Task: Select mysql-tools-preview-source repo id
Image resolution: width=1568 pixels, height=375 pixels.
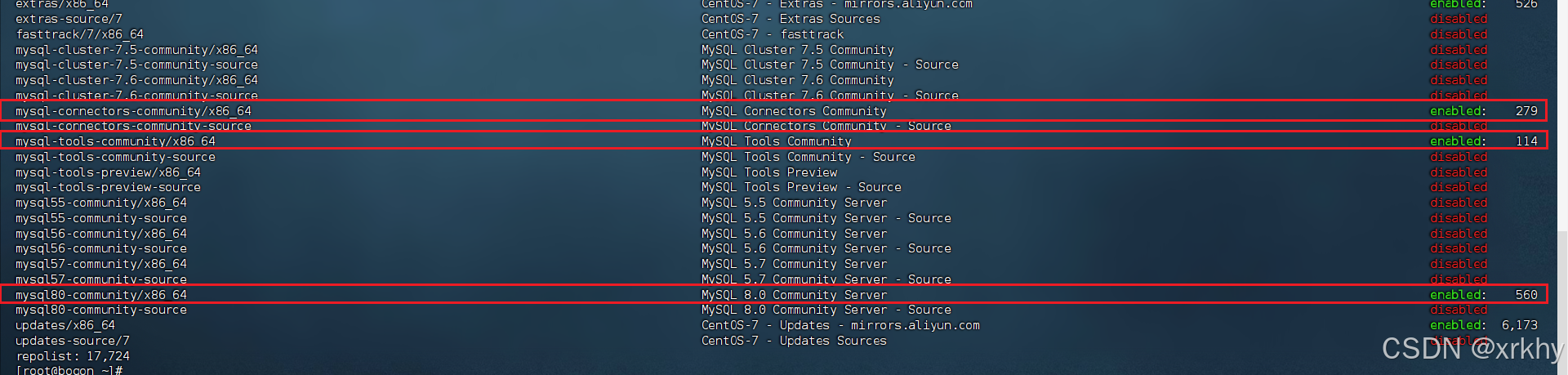Action: pyautogui.click(x=109, y=187)
